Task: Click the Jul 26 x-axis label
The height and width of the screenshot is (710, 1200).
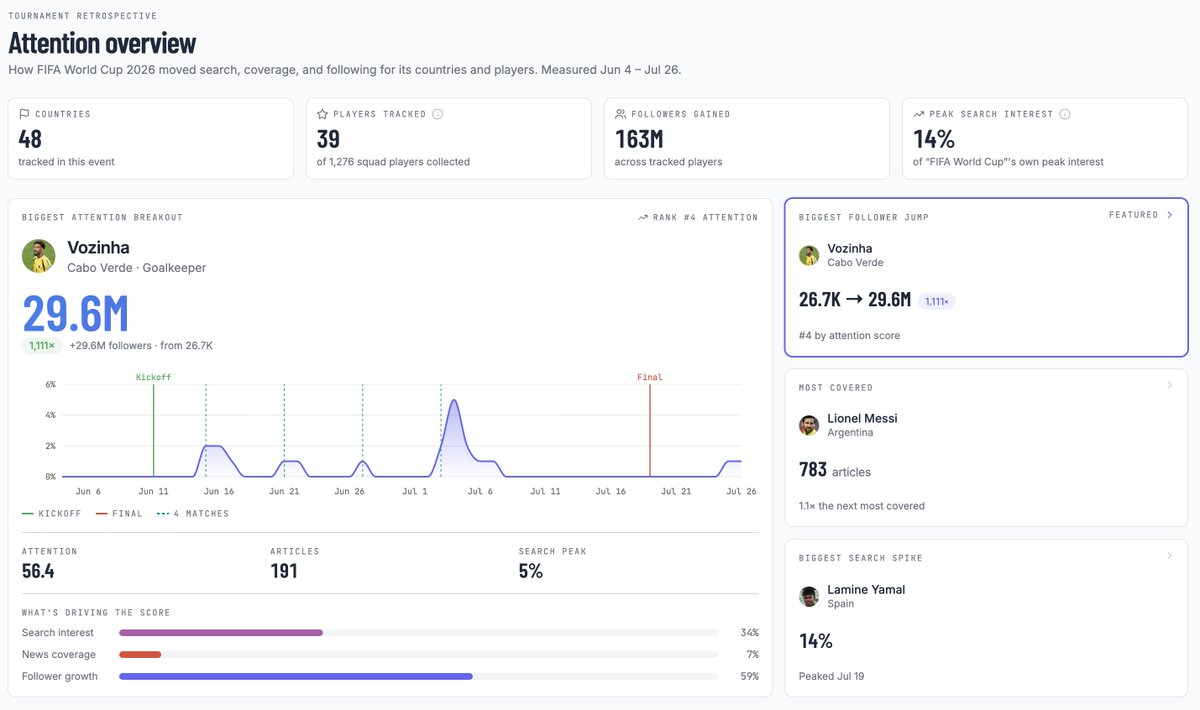Action: [x=739, y=491]
